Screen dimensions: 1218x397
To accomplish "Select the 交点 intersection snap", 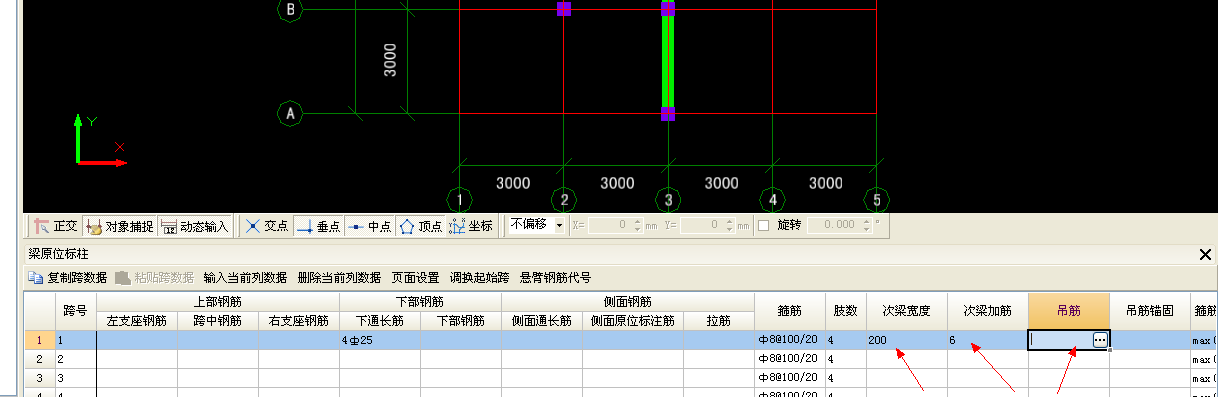I will tap(267, 226).
